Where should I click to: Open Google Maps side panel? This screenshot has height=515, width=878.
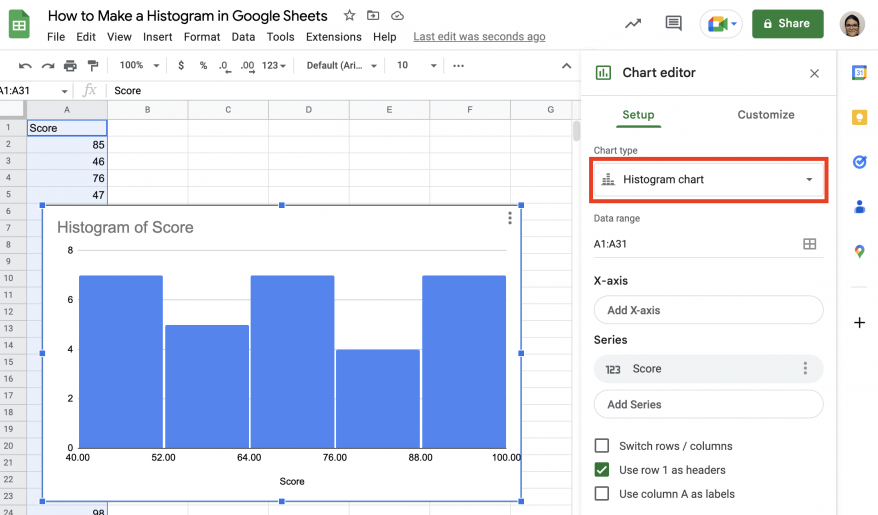pos(859,251)
